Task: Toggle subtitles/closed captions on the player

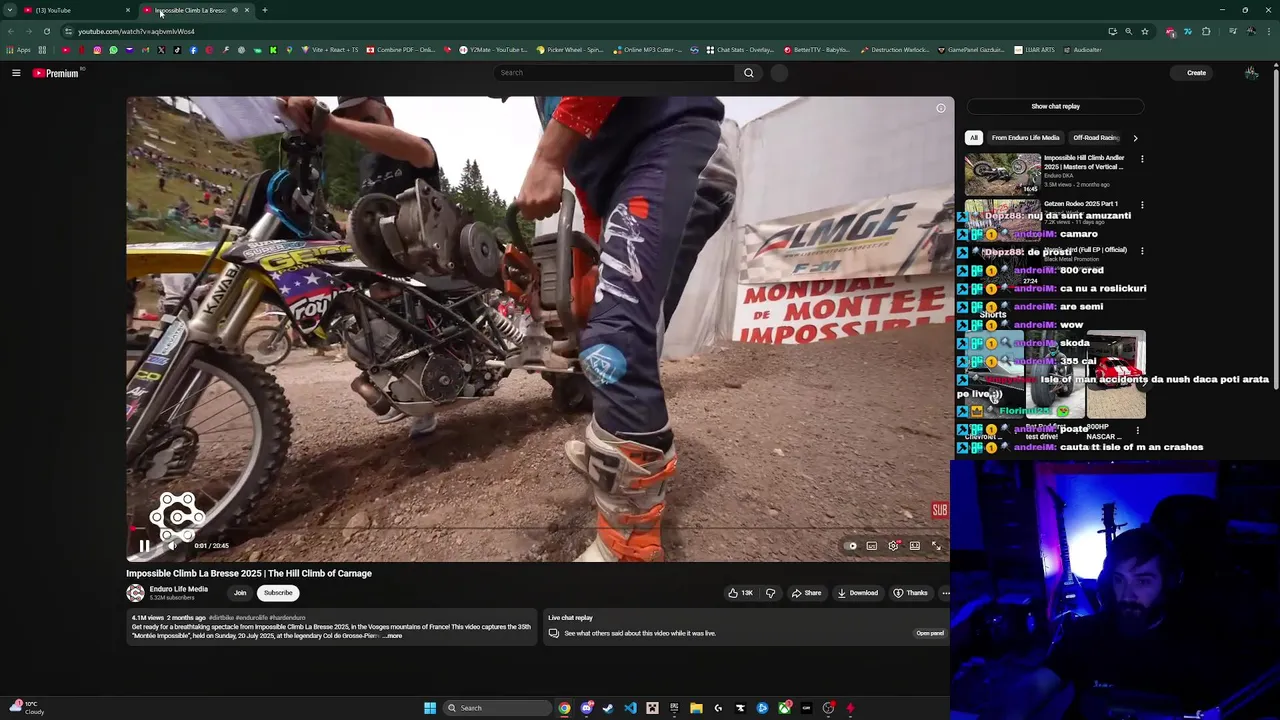Action: tap(872, 546)
